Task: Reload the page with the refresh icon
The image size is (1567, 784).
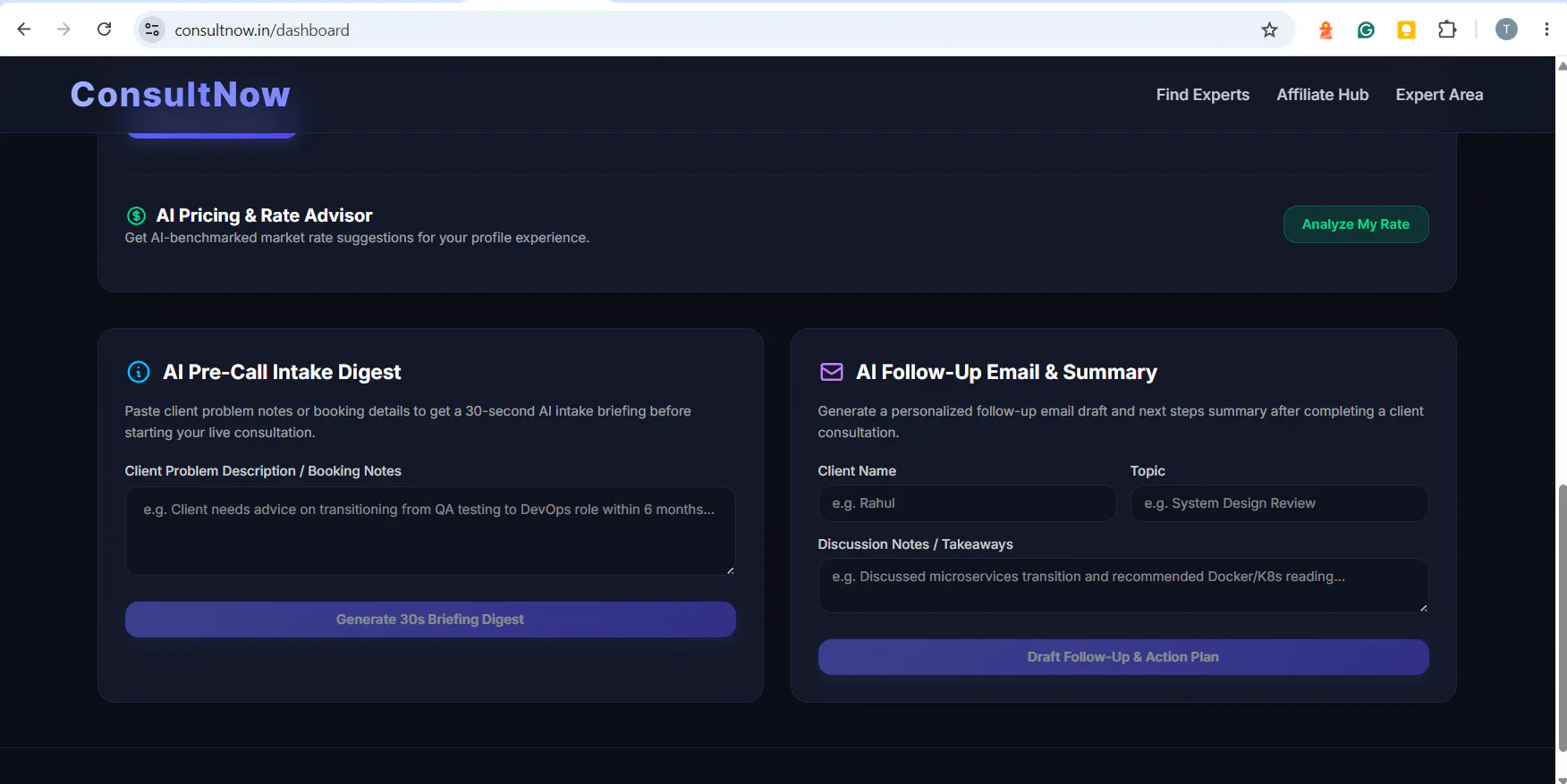Action: coord(105,30)
